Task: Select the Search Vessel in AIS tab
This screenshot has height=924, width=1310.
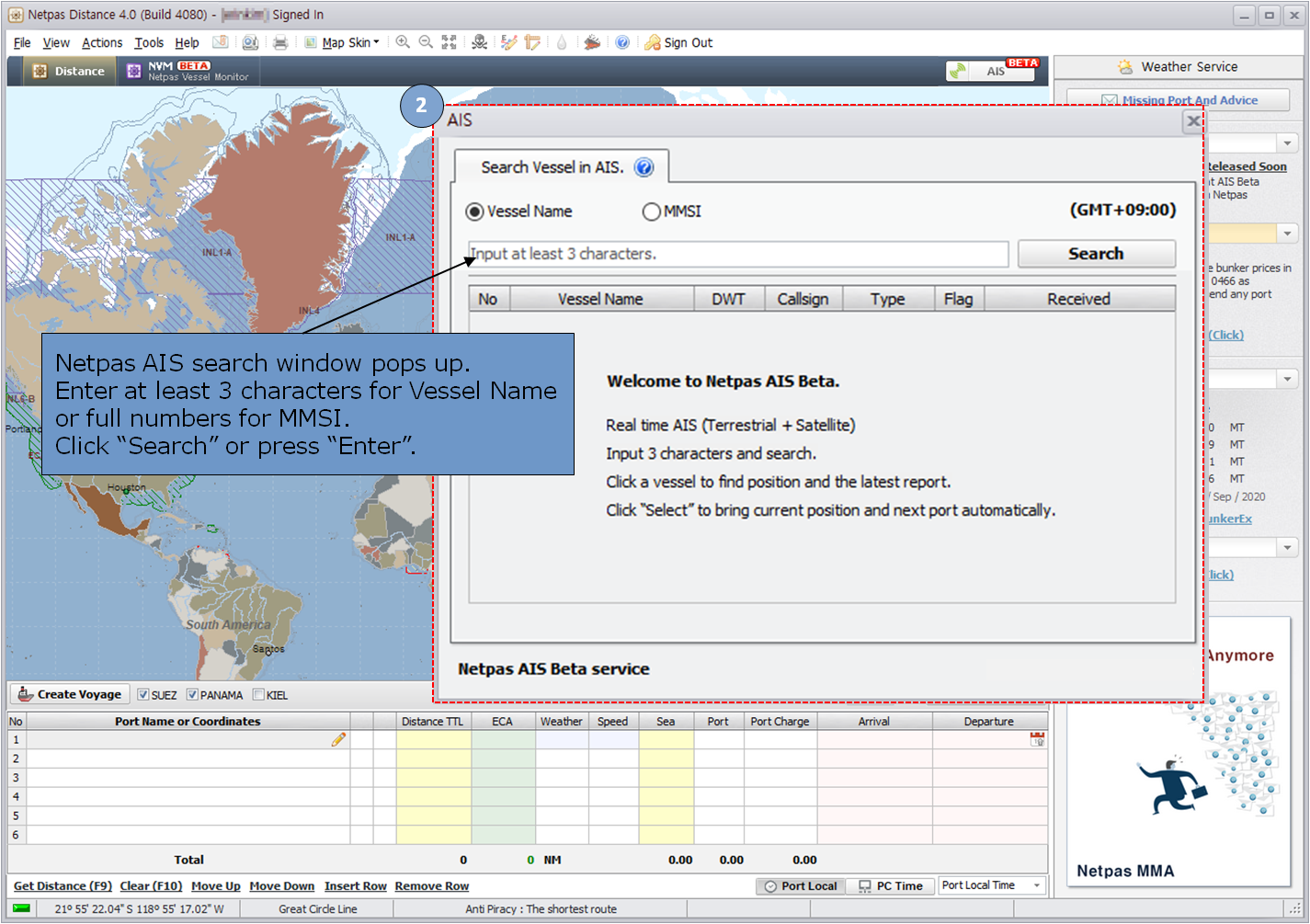Action: (562, 166)
